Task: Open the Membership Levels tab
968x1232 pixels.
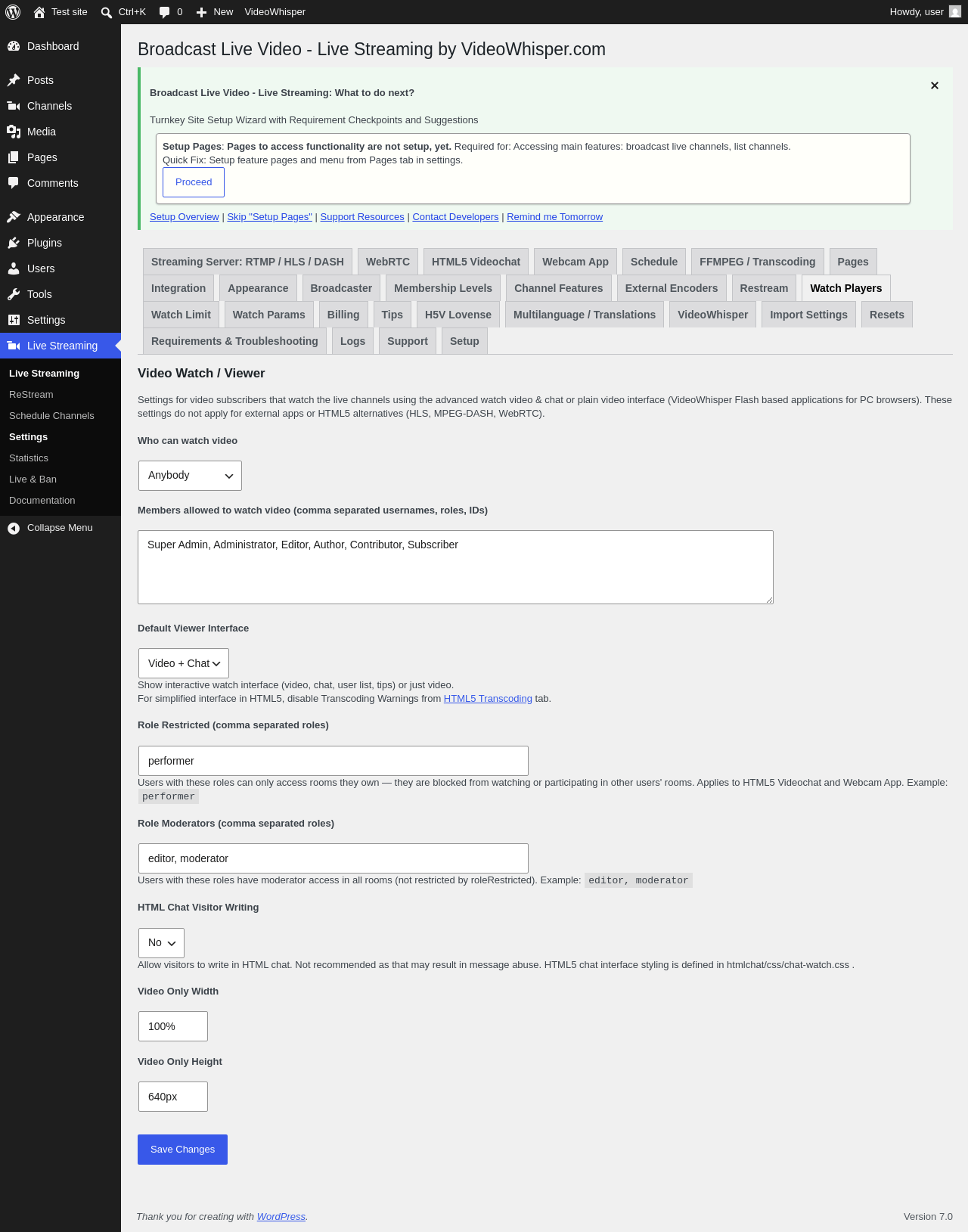Action: (443, 288)
